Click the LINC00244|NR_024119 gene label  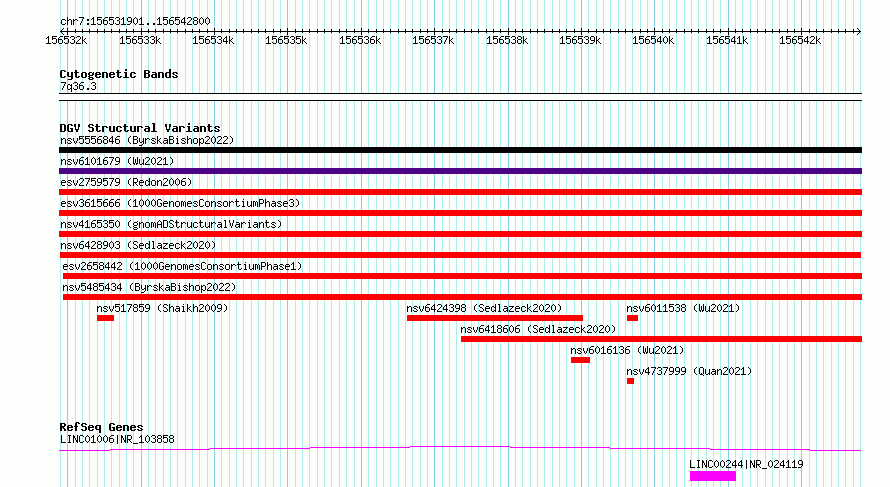pos(746,464)
